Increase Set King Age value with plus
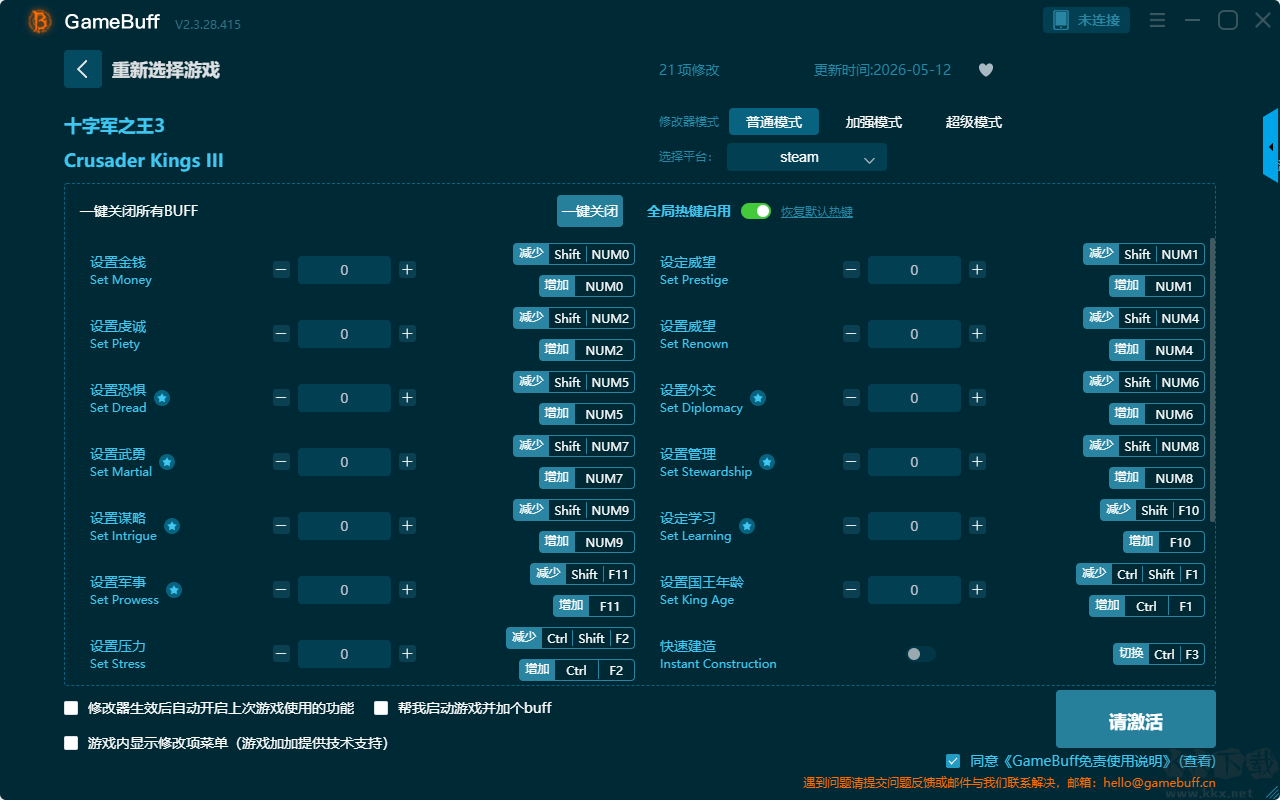Image resolution: width=1280 pixels, height=800 pixels. tap(977, 590)
